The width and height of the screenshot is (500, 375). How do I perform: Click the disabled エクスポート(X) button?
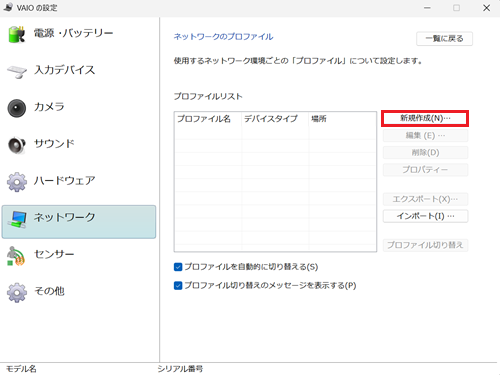click(425, 199)
